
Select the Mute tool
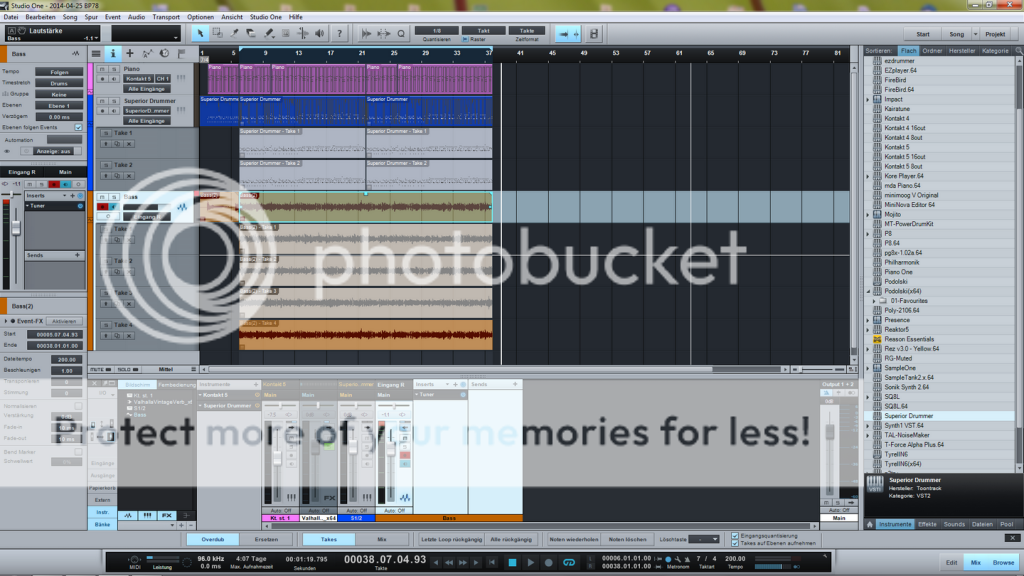tap(285, 33)
